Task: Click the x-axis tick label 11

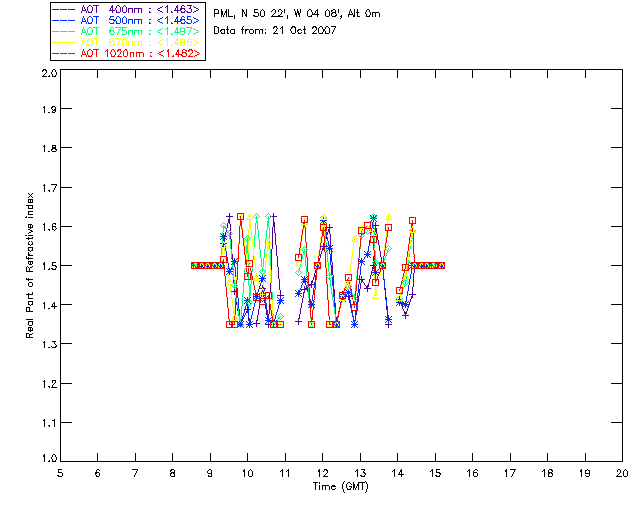Action: point(285,473)
